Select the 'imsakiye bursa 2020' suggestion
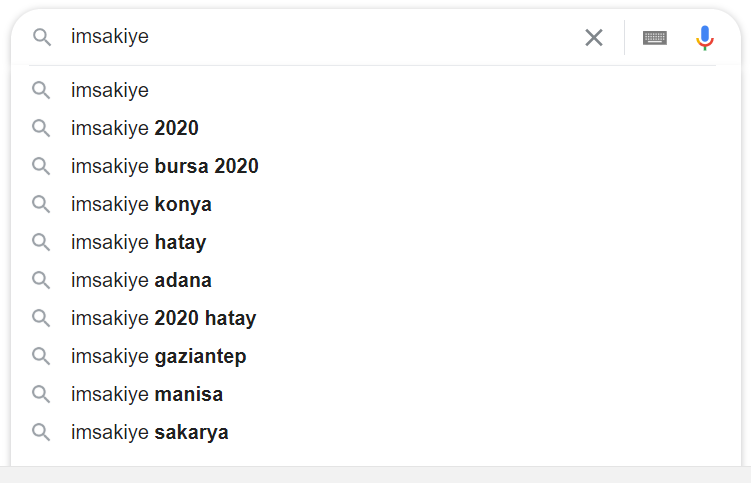Screen dimensions: 751x483 [376, 166]
